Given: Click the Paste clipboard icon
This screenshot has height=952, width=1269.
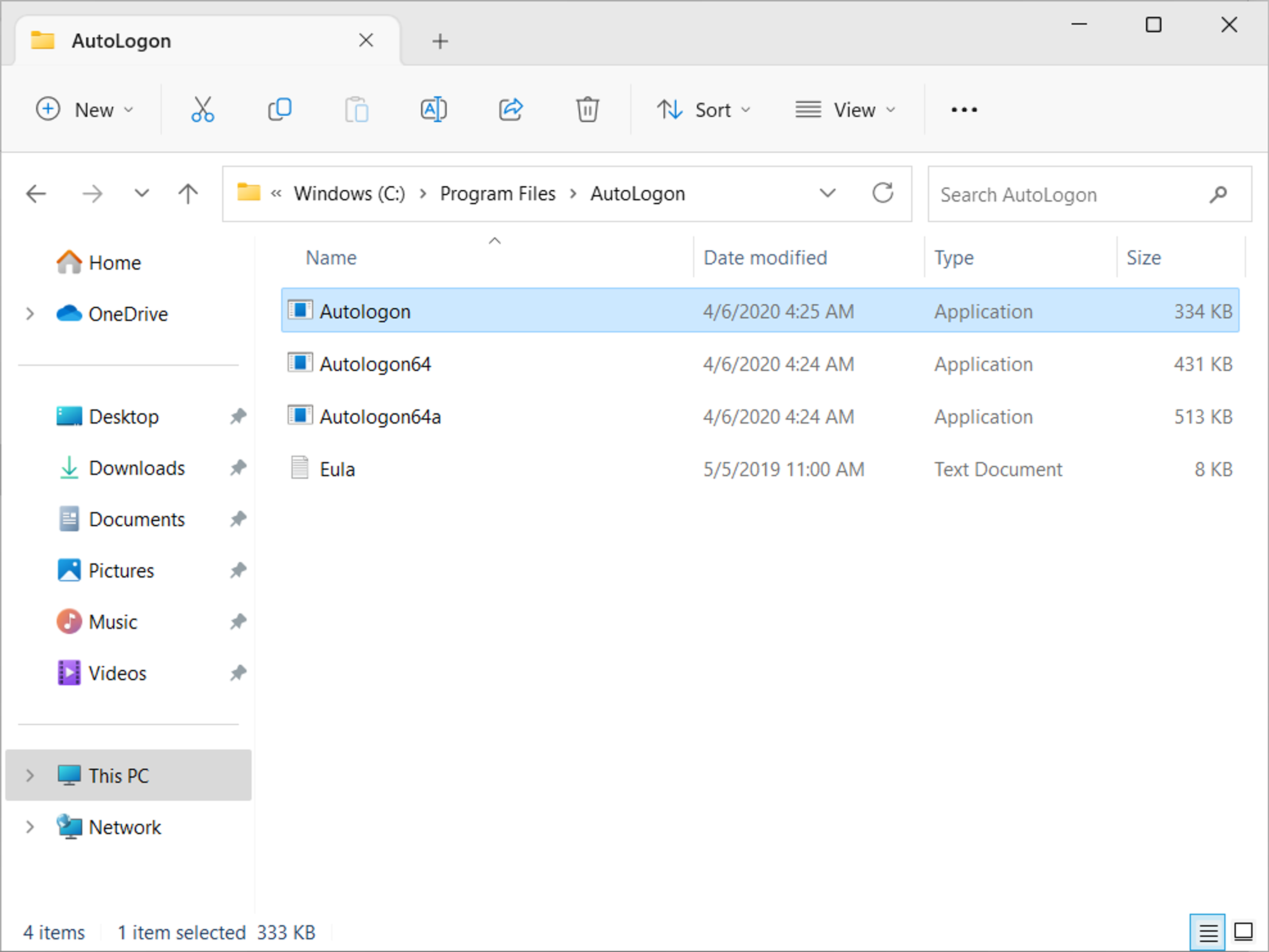Looking at the screenshot, I should coord(356,109).
